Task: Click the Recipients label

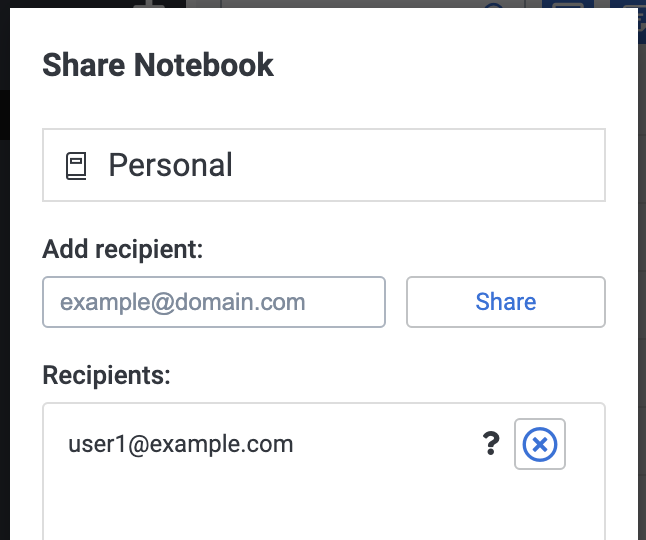Action: [x=106, y=375]
